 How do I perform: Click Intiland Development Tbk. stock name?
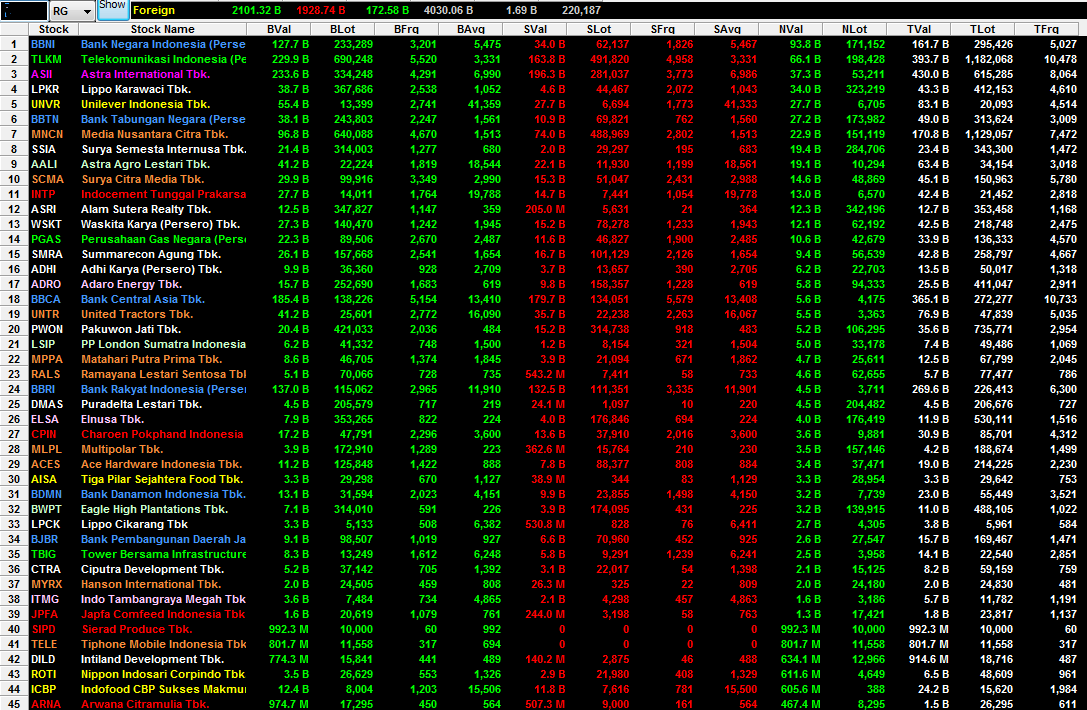(x=152, y=659)
